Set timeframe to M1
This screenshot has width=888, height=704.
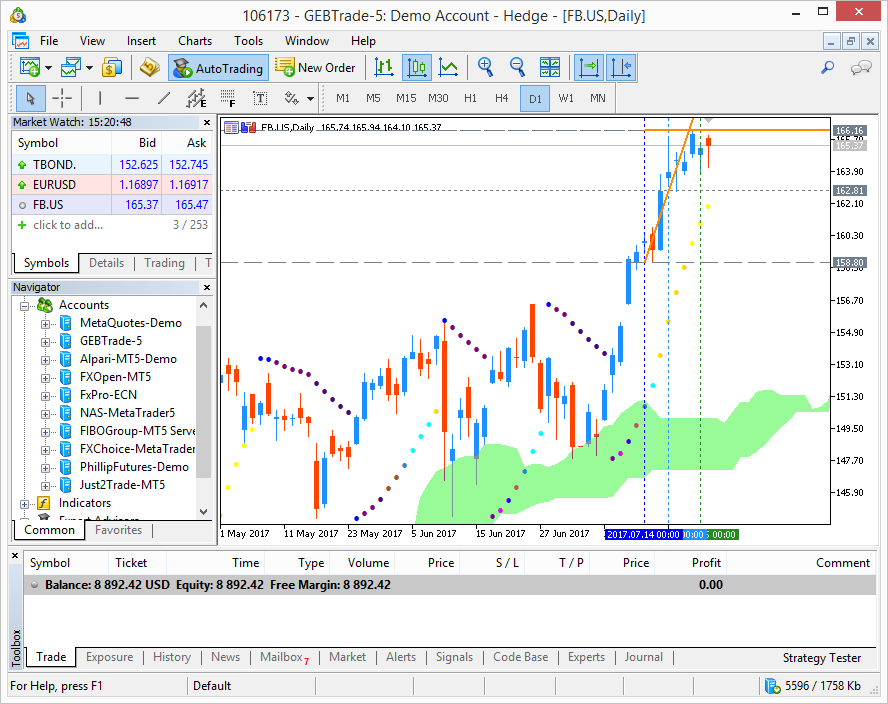point(343,99)
